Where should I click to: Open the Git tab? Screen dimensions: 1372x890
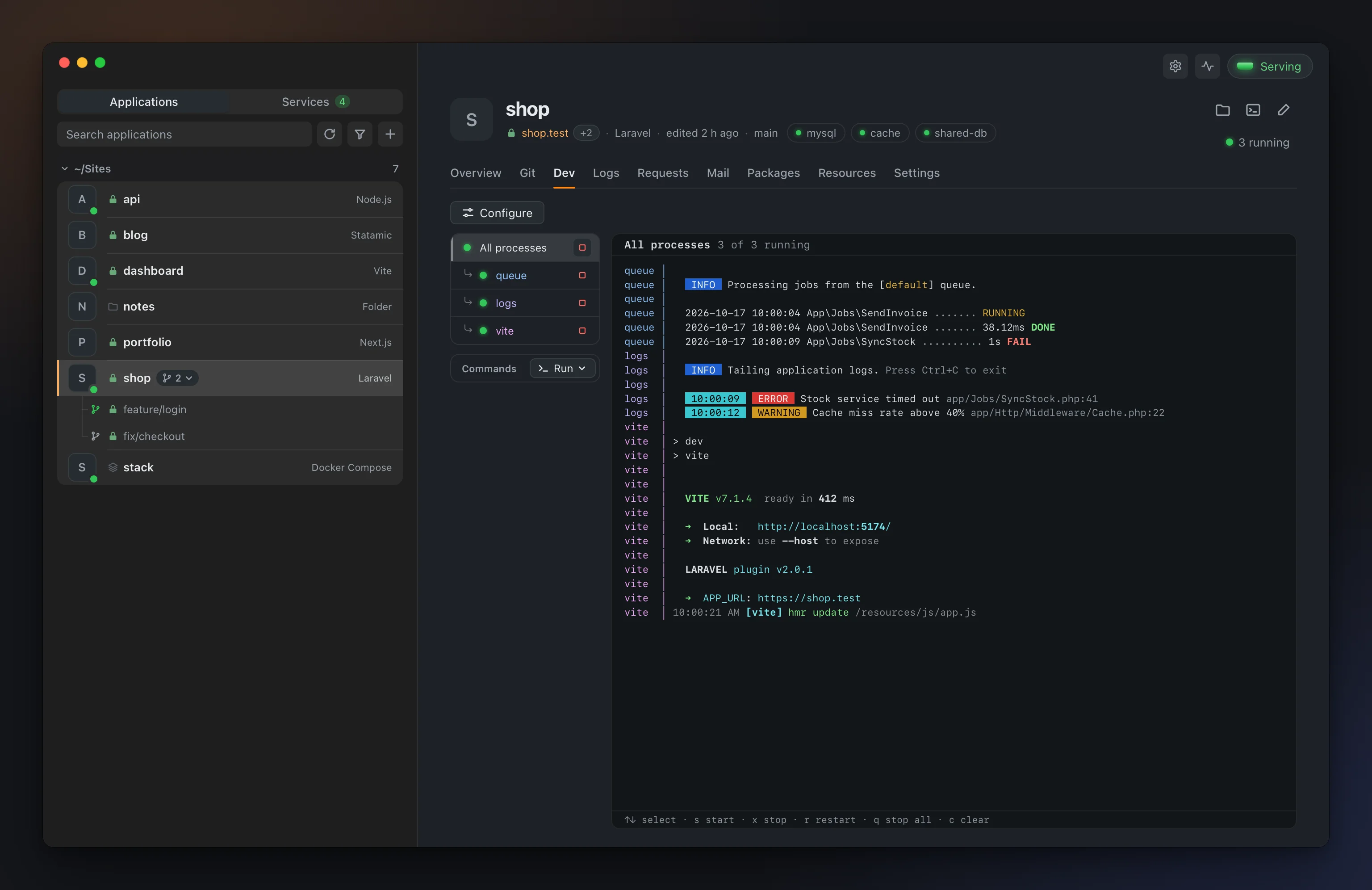(527, 173)
